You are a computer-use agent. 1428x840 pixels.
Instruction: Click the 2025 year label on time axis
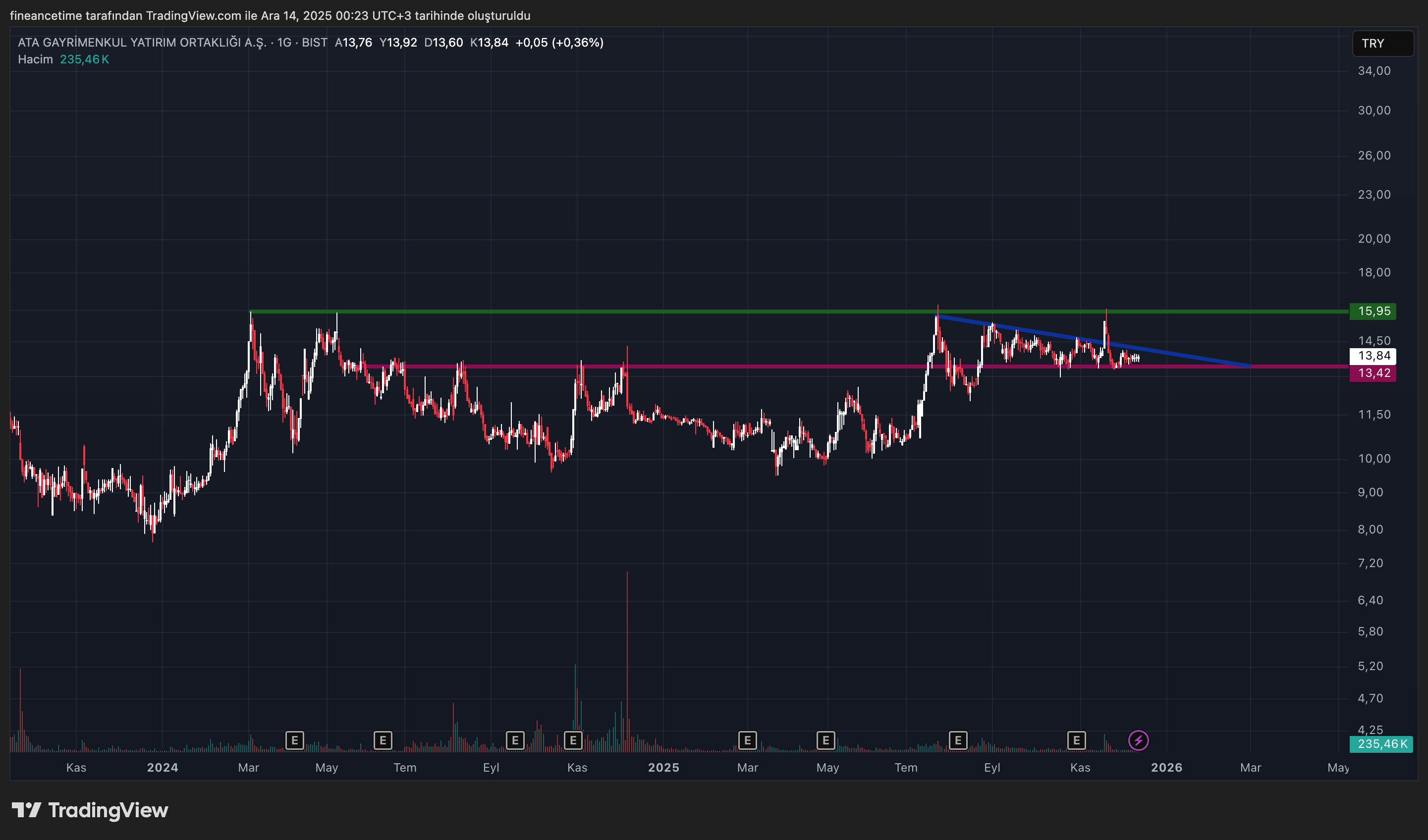click(663, 768)
